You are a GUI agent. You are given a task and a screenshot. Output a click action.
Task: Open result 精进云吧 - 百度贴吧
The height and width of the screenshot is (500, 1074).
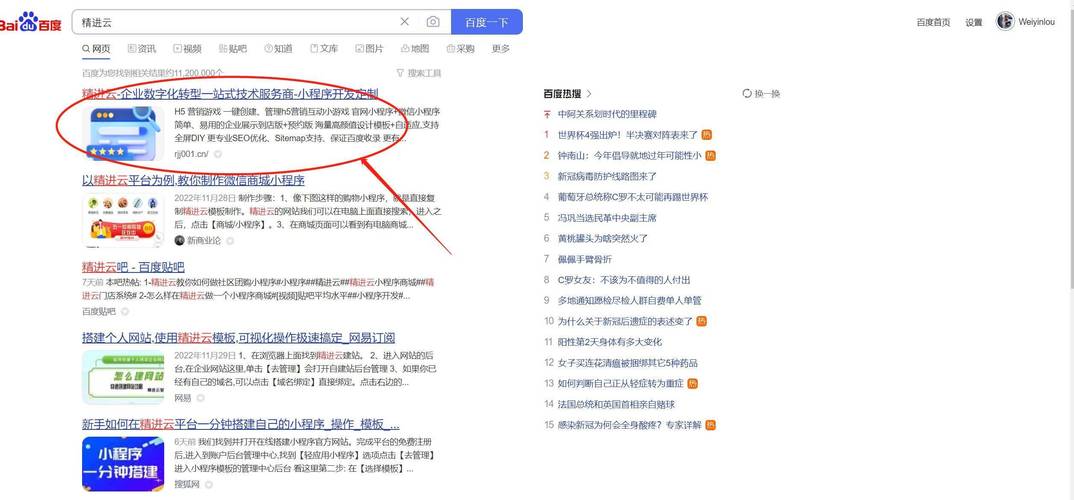[133, 267]
